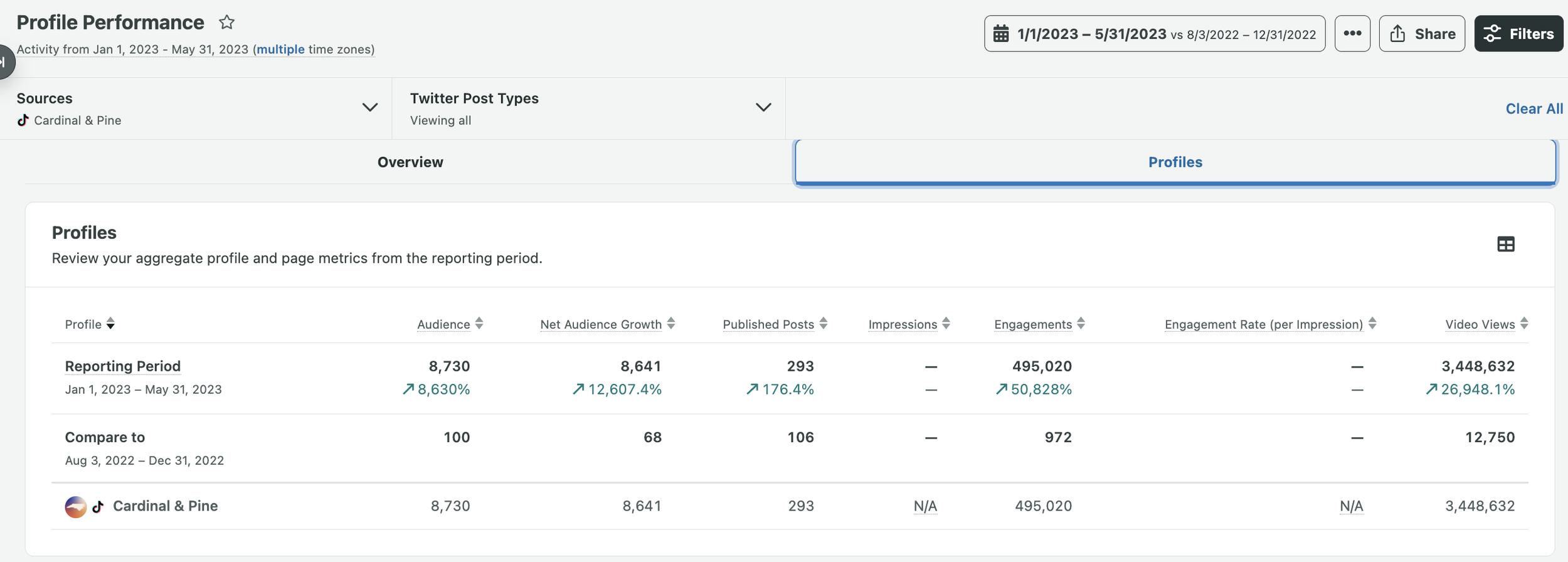This screenshot has height=562, width=1568.
Task: Click the multiple time zones link
Action: 280,50
